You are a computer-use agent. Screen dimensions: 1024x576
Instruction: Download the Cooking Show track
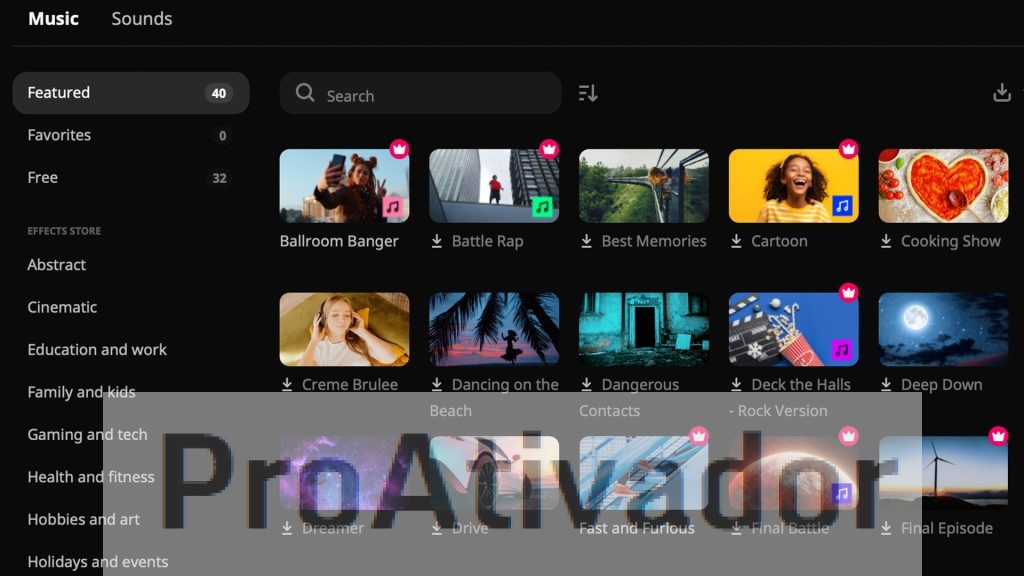[886, 241]
